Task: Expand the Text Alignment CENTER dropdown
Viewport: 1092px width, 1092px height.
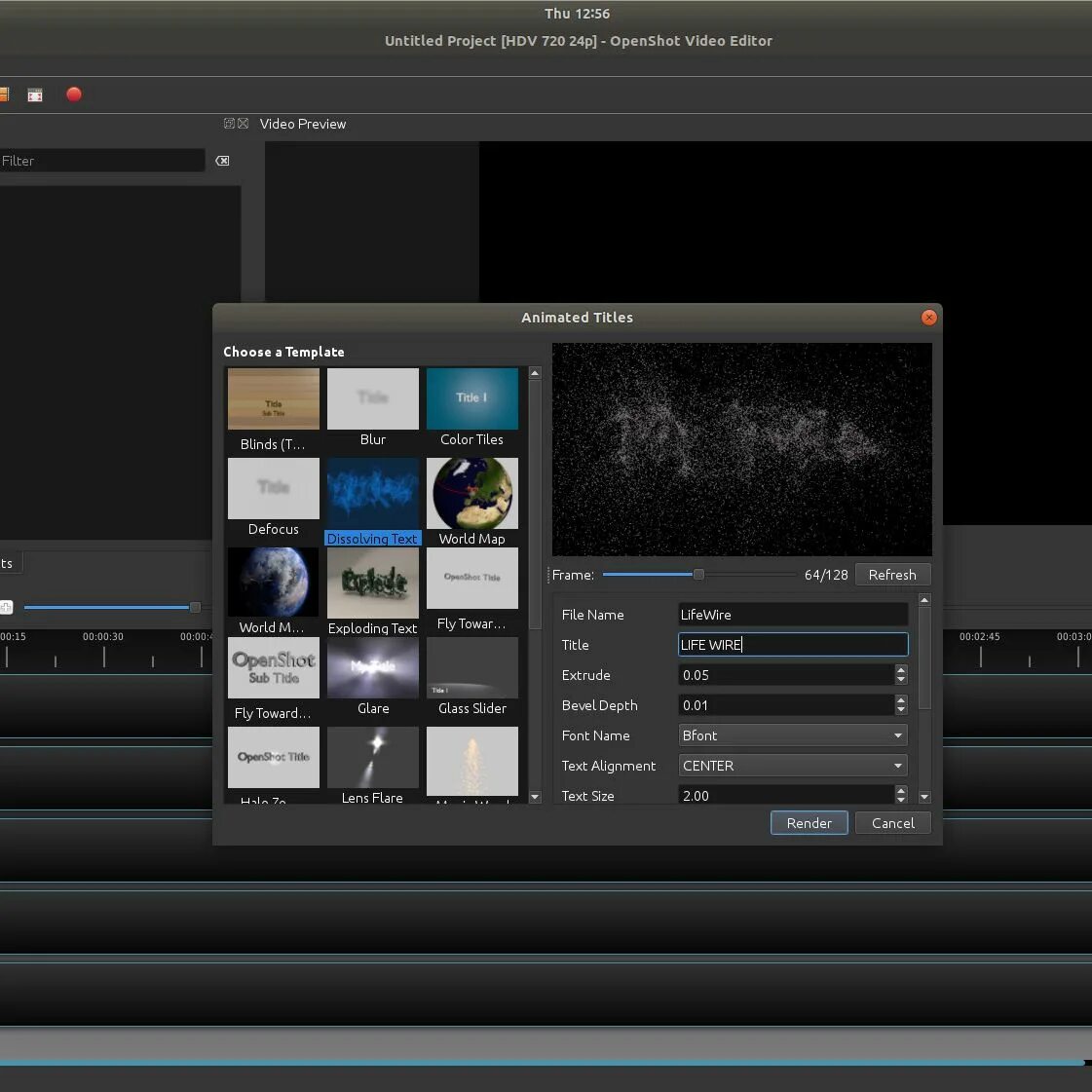Action: 792,766
